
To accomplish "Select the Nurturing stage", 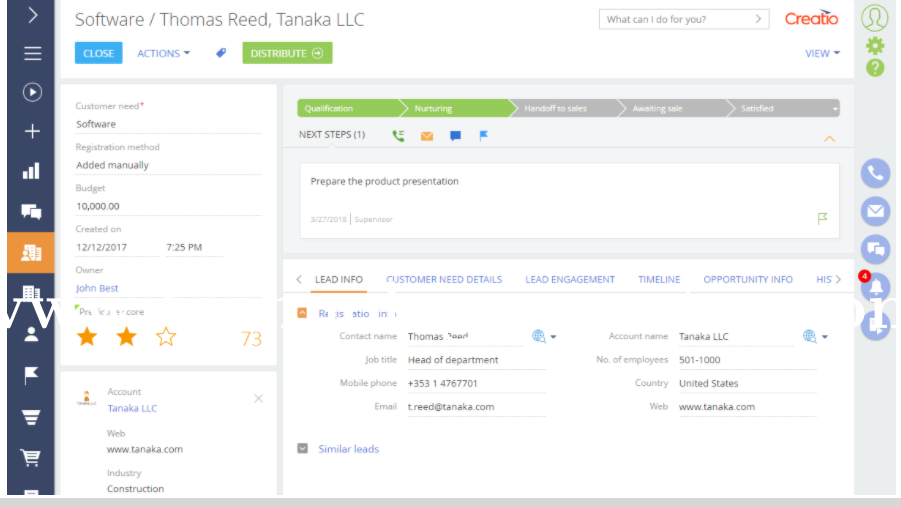I will tap(457, 108).
